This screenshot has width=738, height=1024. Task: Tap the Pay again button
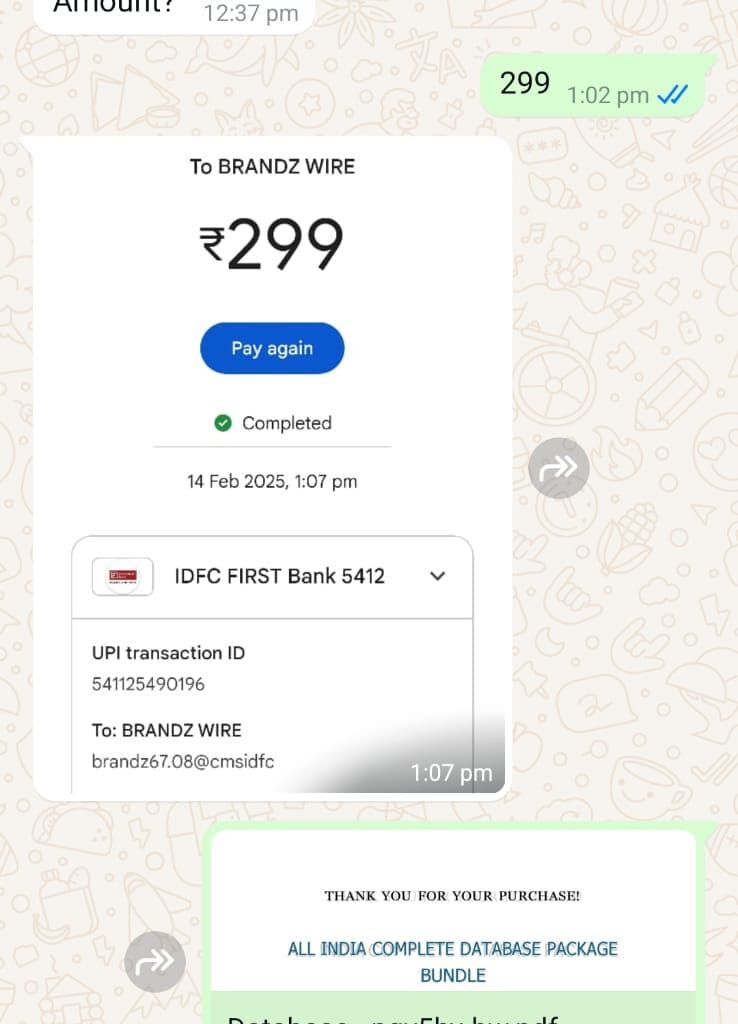point(272,348)
